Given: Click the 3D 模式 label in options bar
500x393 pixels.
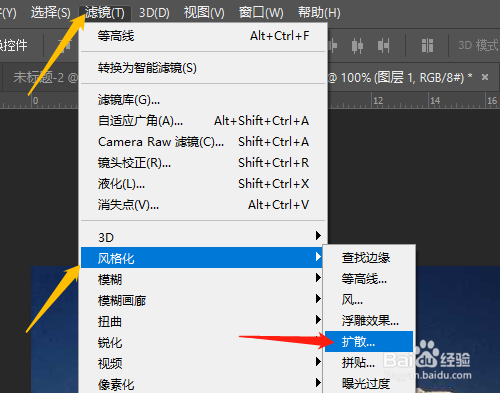Looking at the screenshot, I should (x=478, y=45).
